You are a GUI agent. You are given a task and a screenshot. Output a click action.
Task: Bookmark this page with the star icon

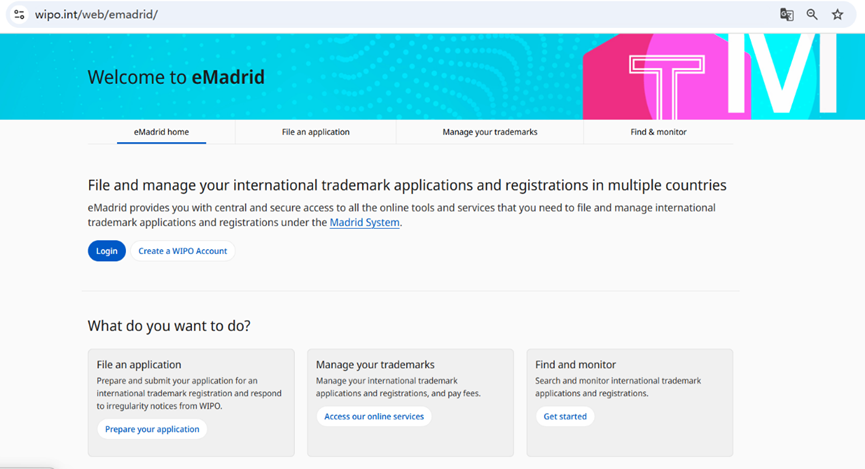837,14
